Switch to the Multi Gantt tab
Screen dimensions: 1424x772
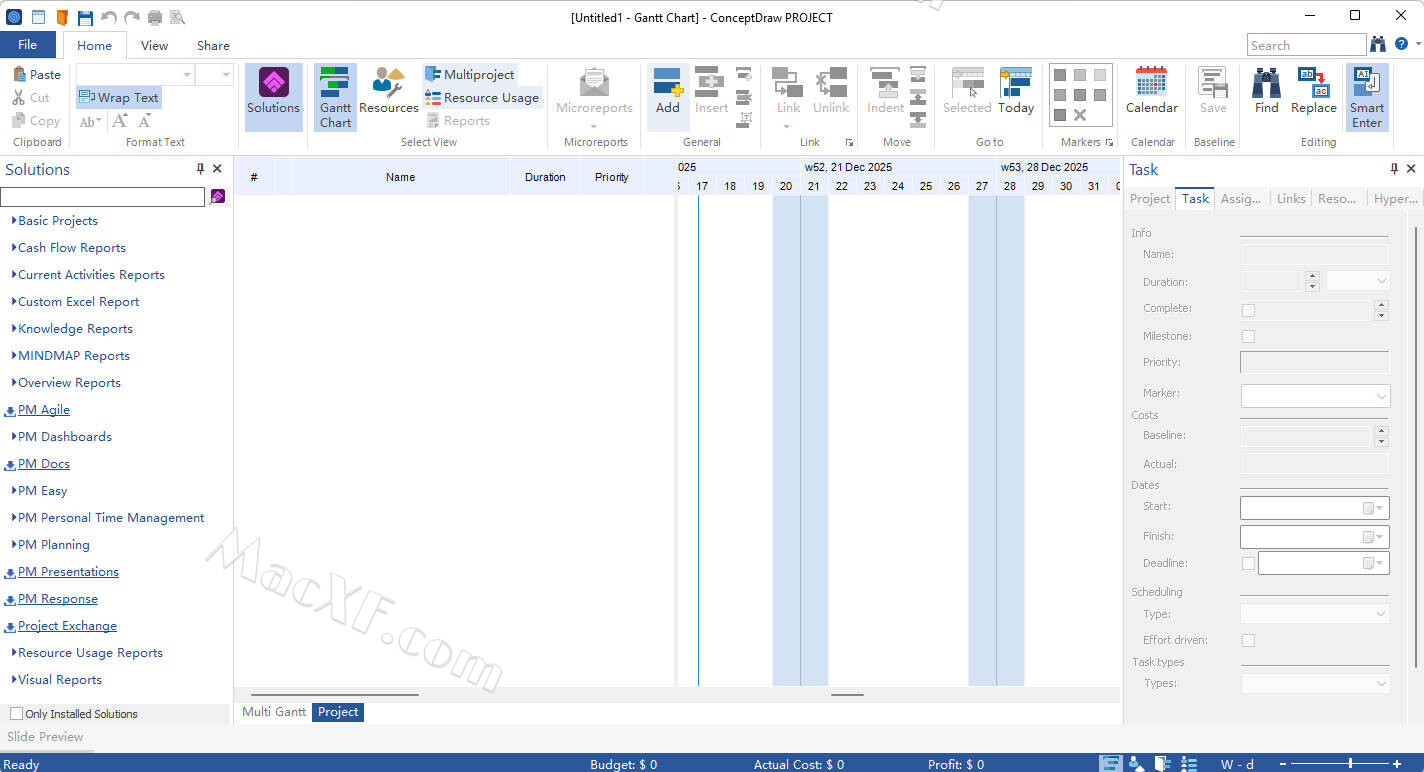[x=274, y=712]
